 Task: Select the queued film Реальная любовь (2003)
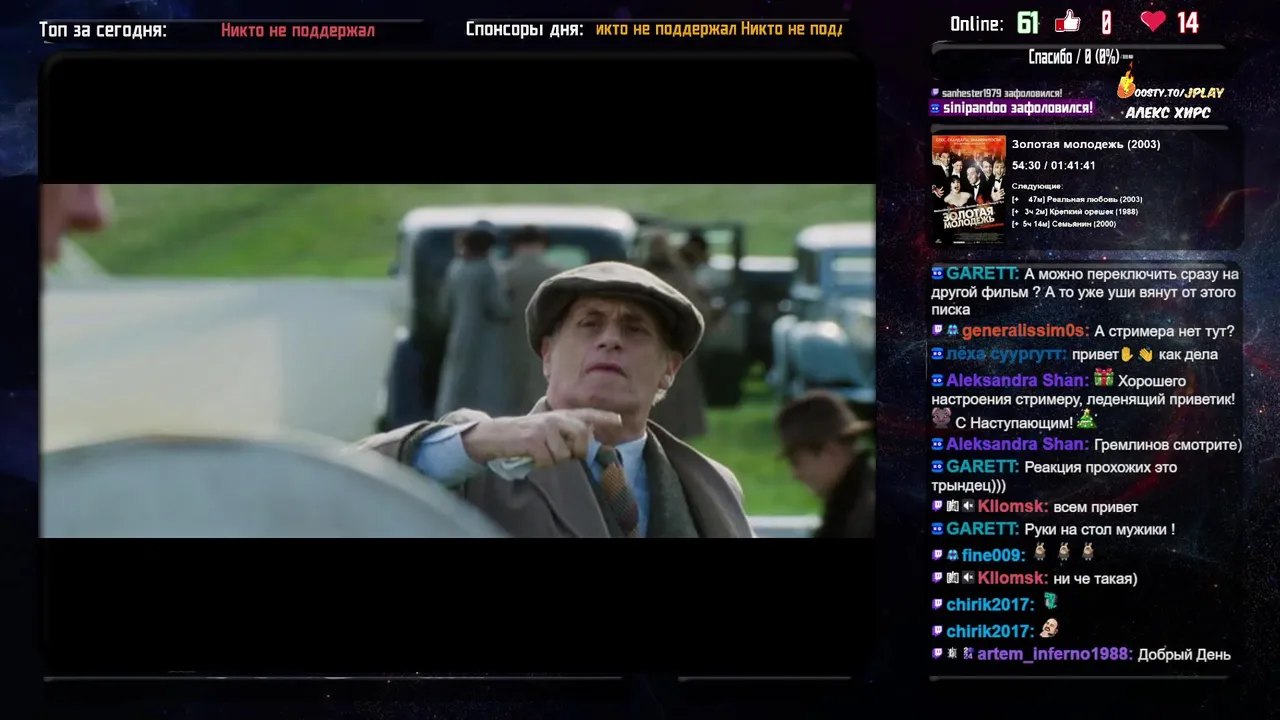pyautogui.click(x=1077, y=199)
